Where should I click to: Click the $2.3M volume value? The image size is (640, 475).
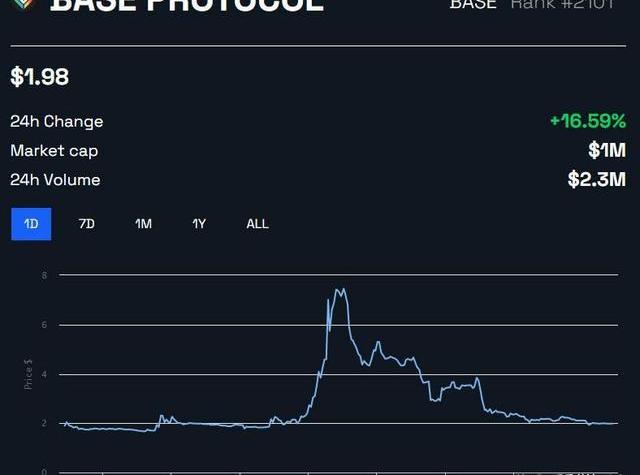point(596,180)
